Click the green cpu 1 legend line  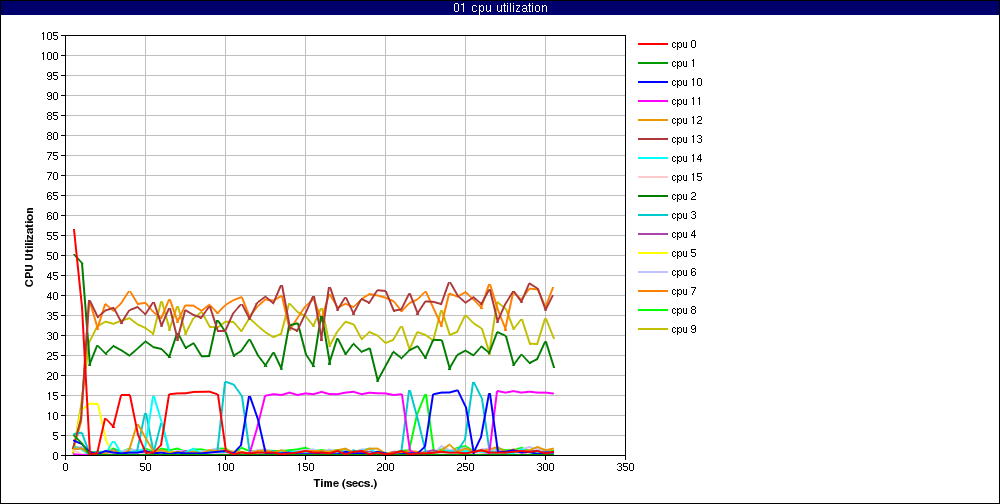pos(652,64)
